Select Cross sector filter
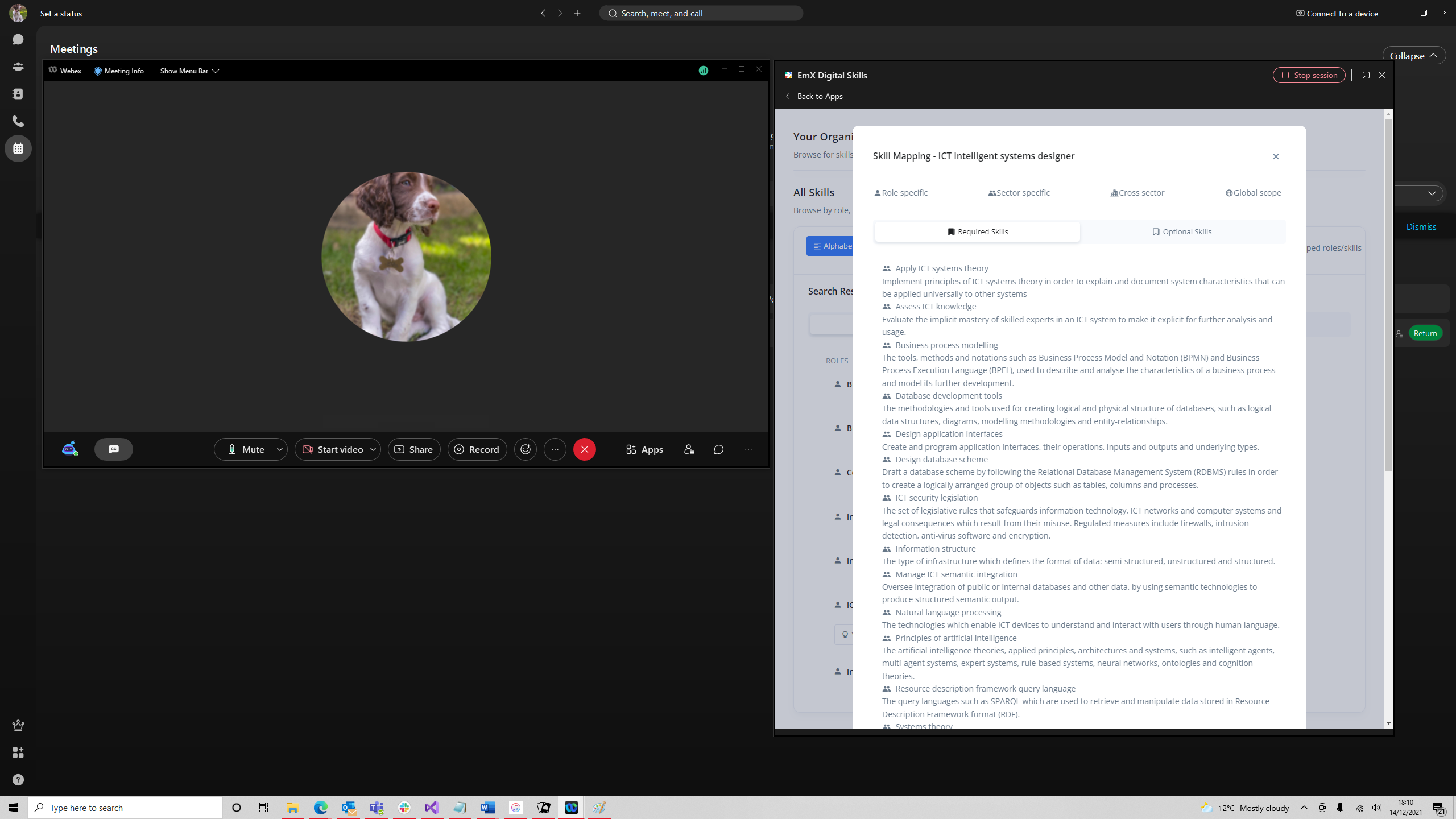This screenshot has height=819, width=1456. pos(1137,193)
